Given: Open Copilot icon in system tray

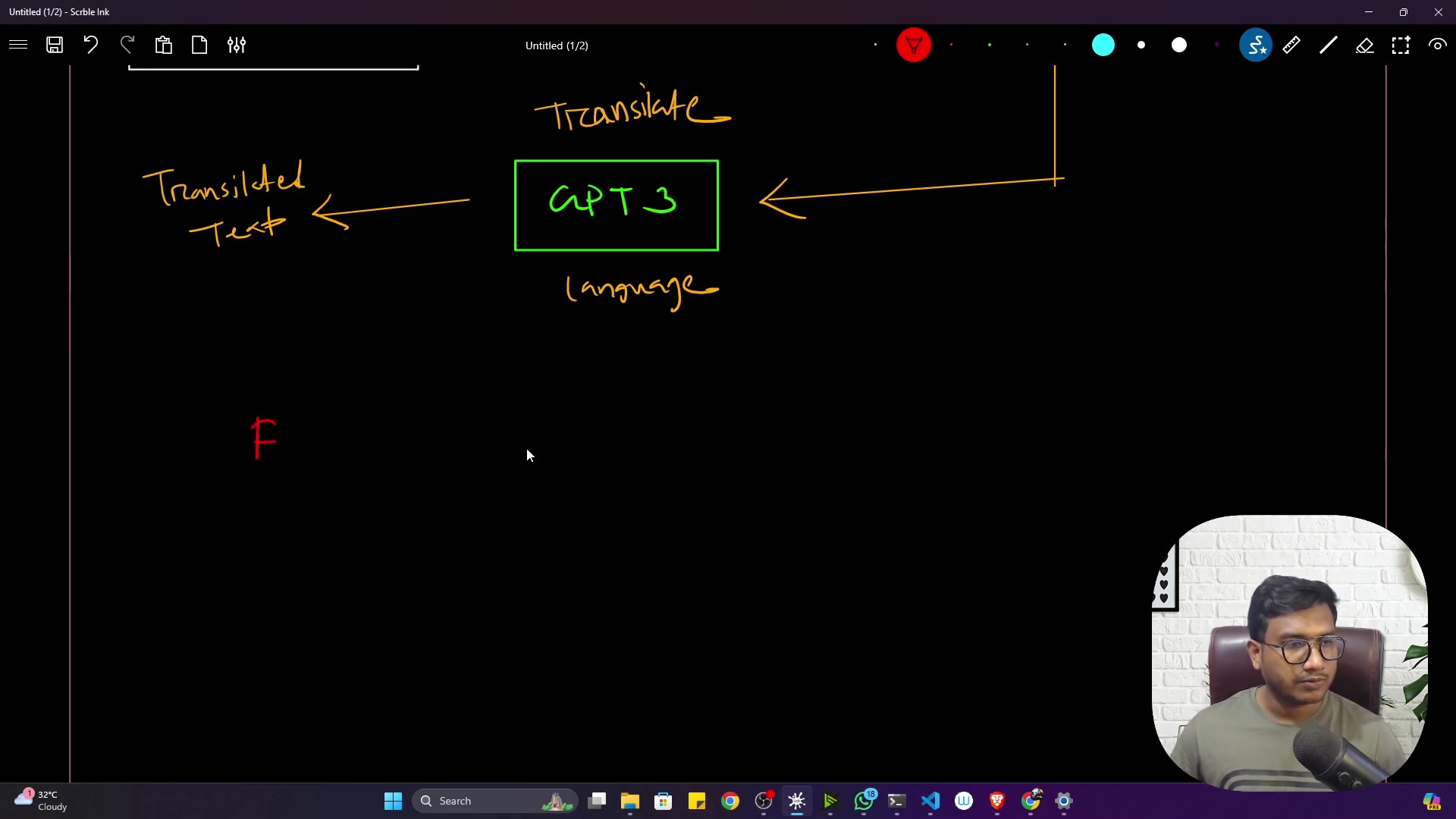Looking at the screenshot, I should pos(1431,801).
